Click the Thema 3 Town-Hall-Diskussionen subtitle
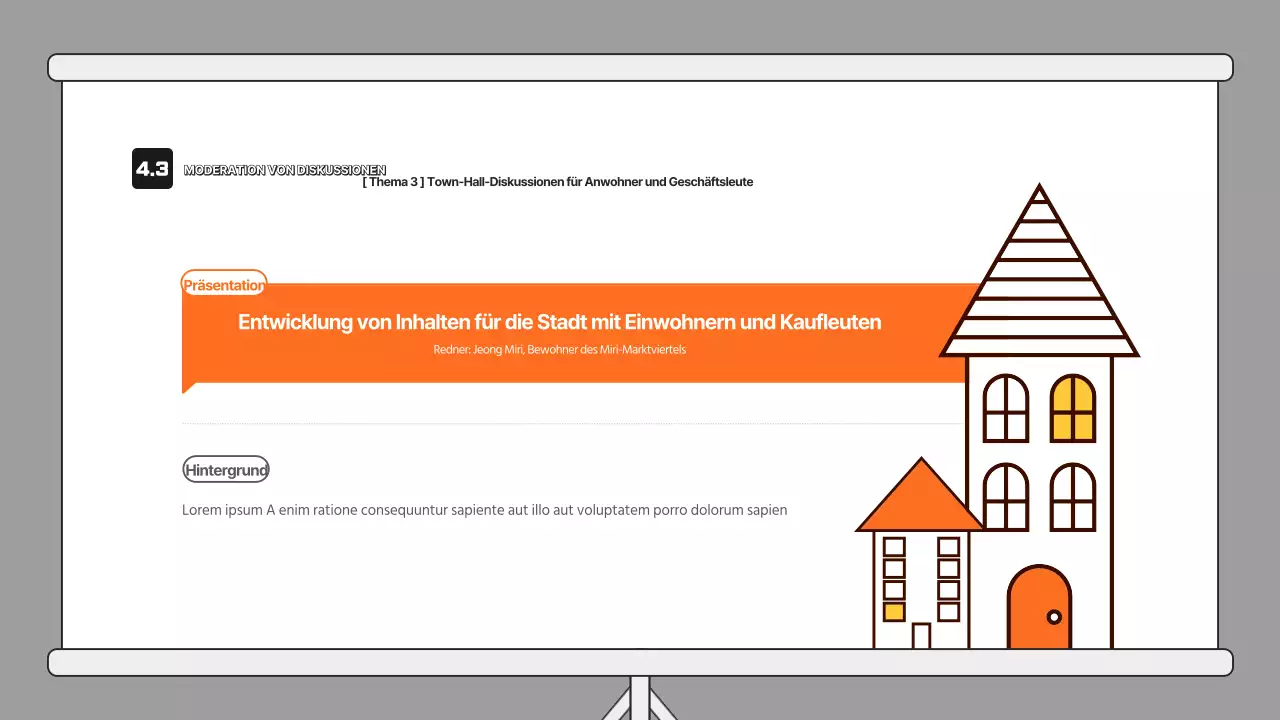This screenshot has height=720, width=1280. (557, 182)
